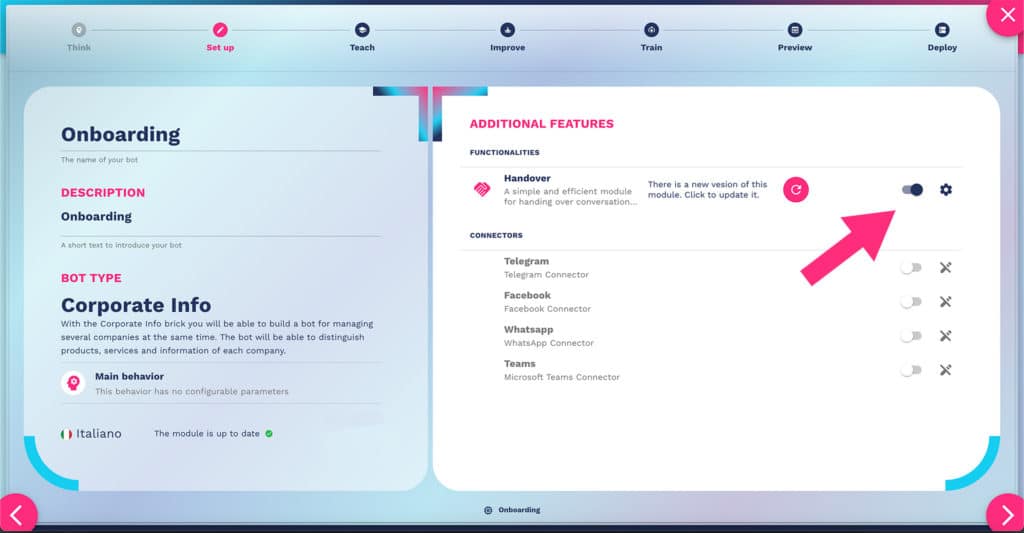Jump to the Deploy tab label

pyautogui.click(x=942, y=48)
